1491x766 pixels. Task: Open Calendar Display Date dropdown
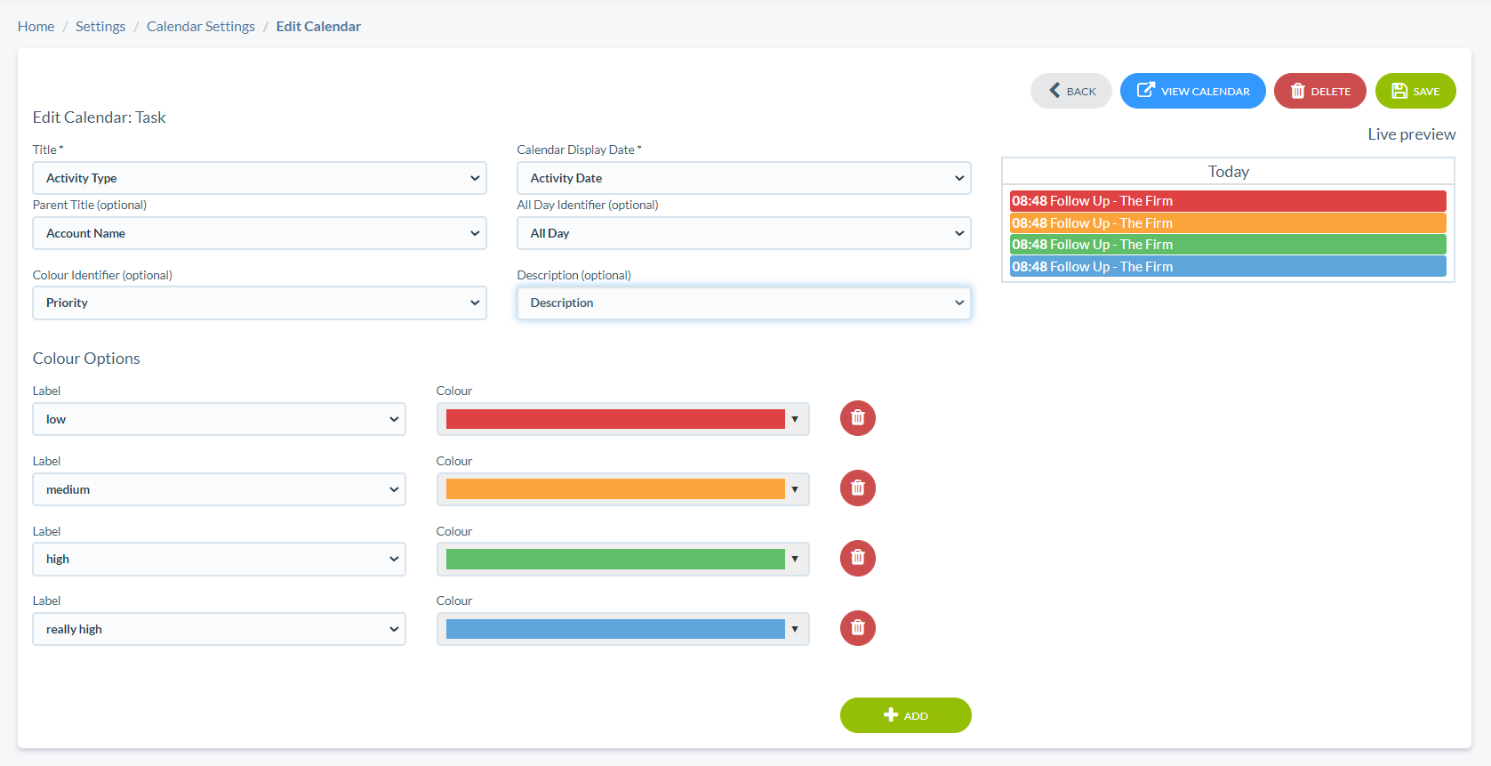point(744,178)
